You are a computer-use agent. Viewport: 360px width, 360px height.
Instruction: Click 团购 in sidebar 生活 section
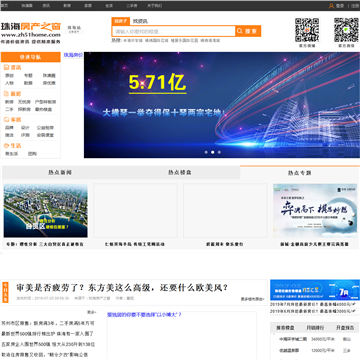pos(32,154)
